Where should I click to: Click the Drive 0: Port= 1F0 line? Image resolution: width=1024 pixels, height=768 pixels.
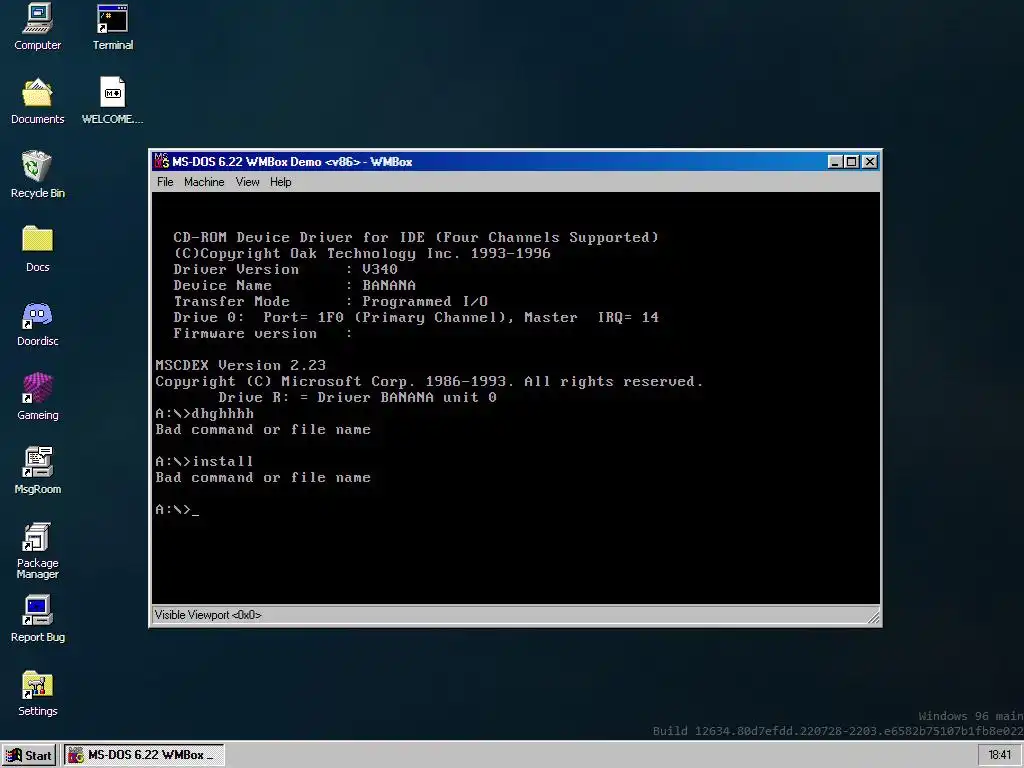pyautogui.click(x=416, y=318)
